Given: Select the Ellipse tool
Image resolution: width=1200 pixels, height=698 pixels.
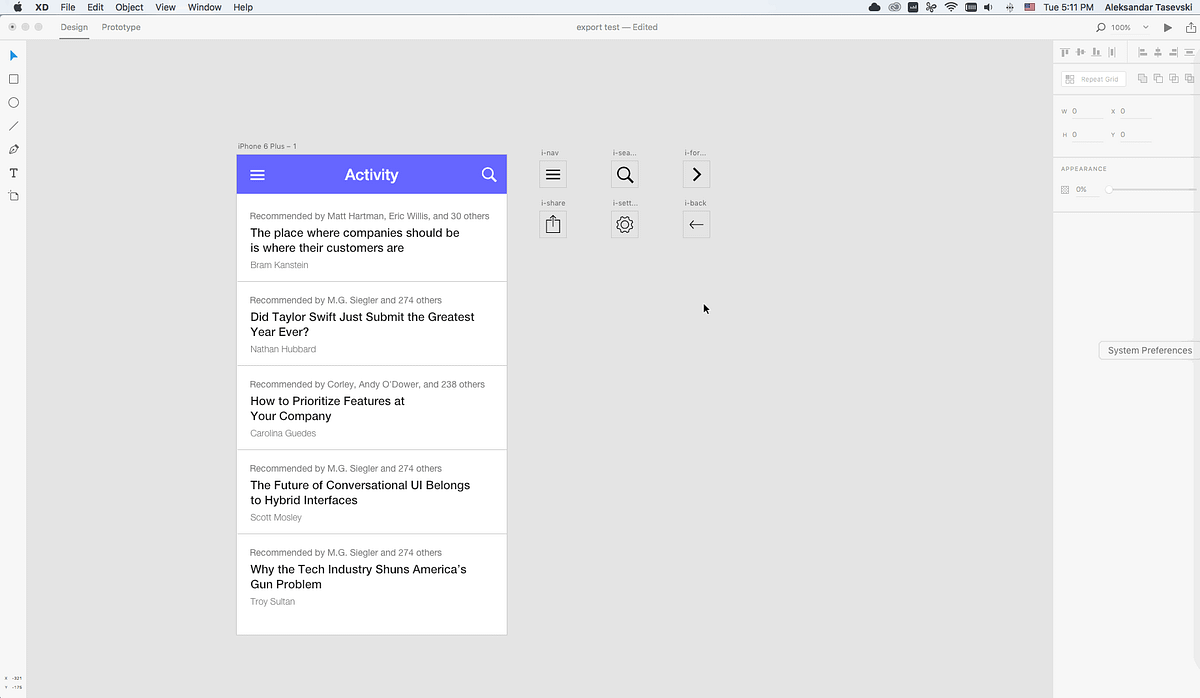Looking at the screenshot, I should 13,102.
